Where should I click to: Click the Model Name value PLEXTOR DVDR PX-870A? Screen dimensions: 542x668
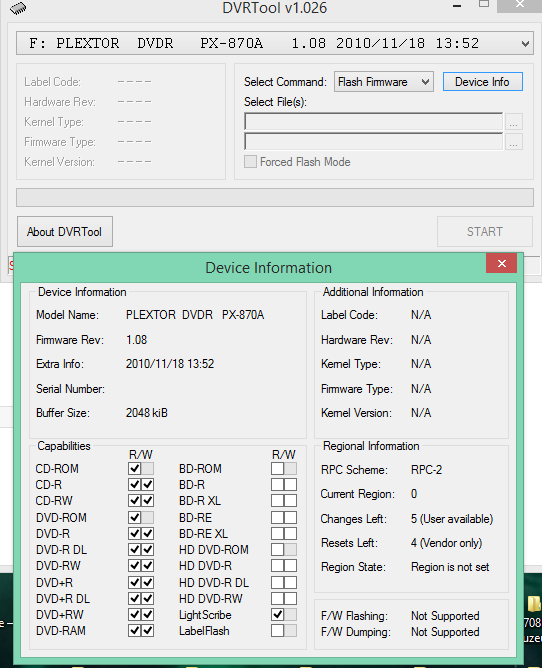(195, 315)
